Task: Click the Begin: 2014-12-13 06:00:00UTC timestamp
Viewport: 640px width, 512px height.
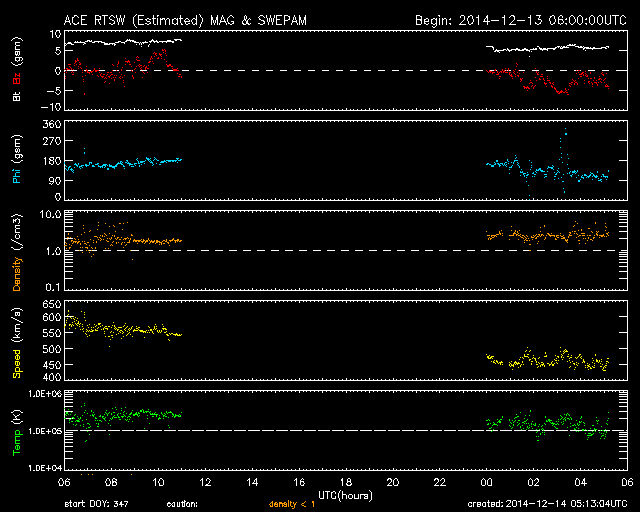Action: 521,20
